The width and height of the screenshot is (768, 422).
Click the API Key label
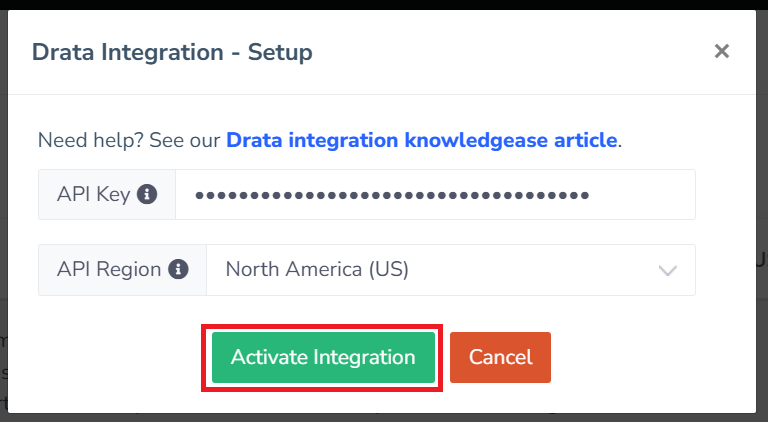(x=94, y=194)
